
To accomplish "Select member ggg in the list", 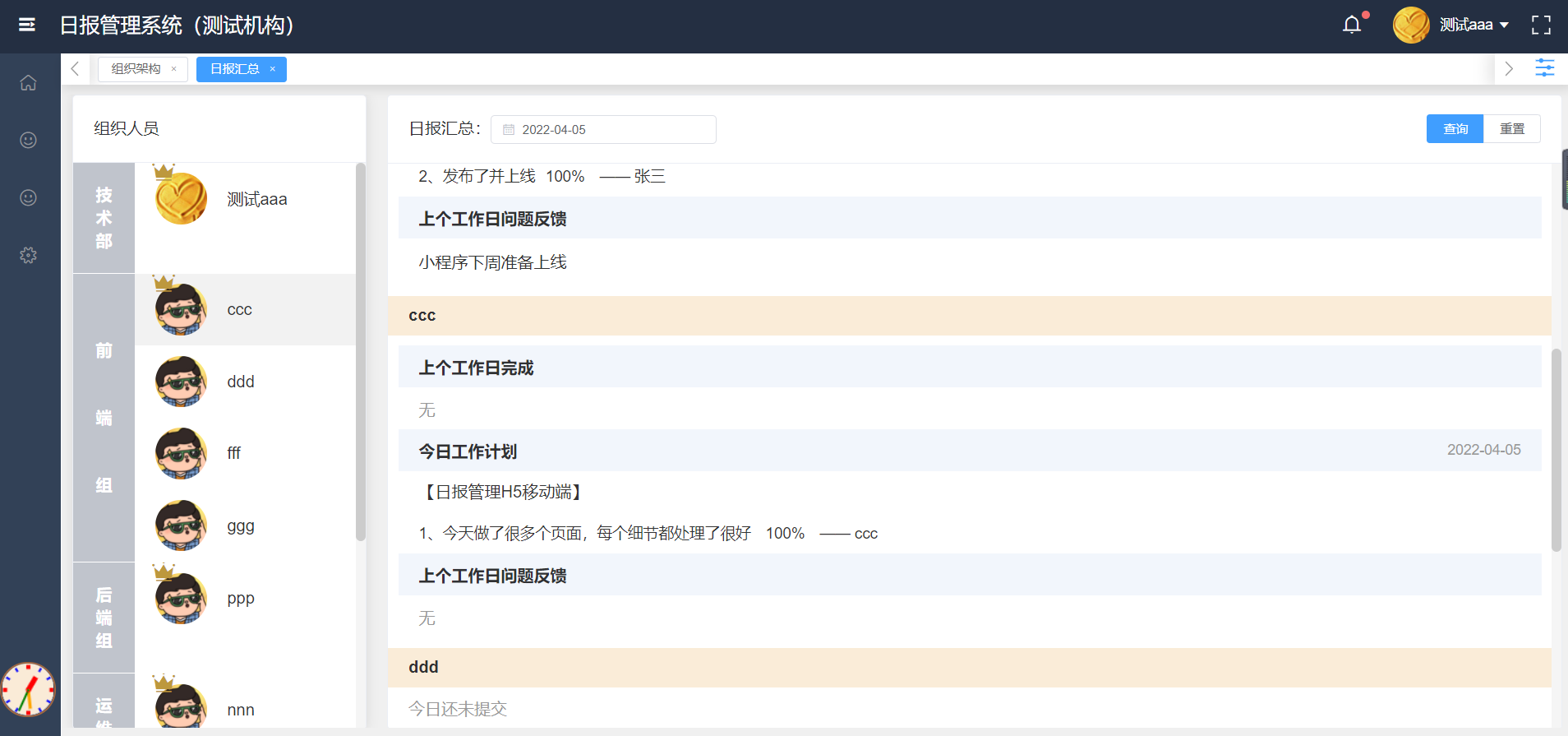I will click(245, 525).
